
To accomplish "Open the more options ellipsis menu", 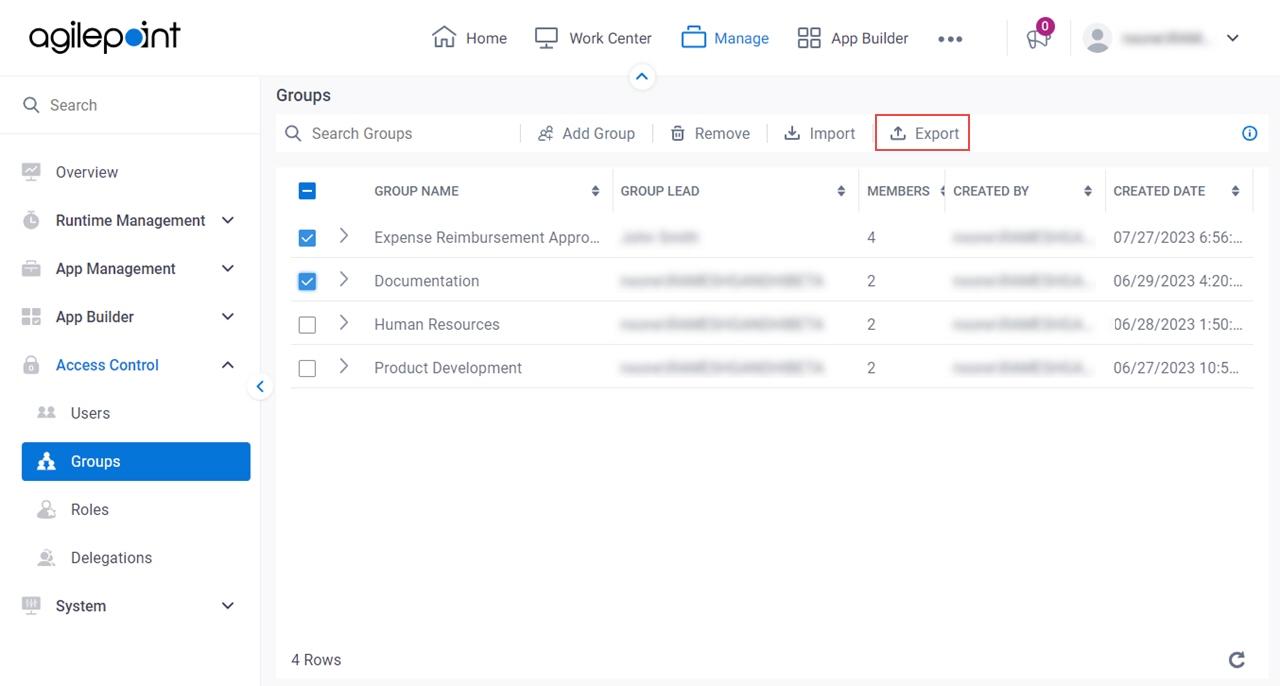I will [x=950, y=39].
